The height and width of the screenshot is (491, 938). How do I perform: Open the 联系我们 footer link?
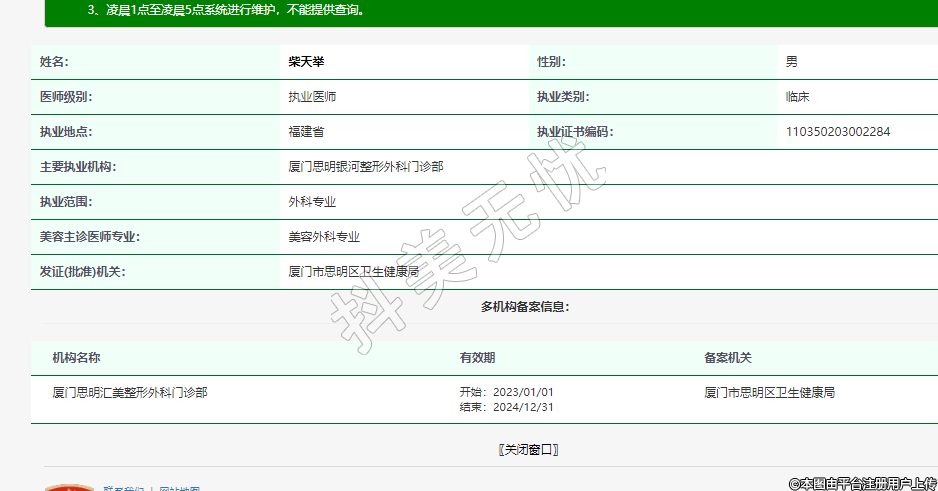pyautogui.click(x=123, y=488)
